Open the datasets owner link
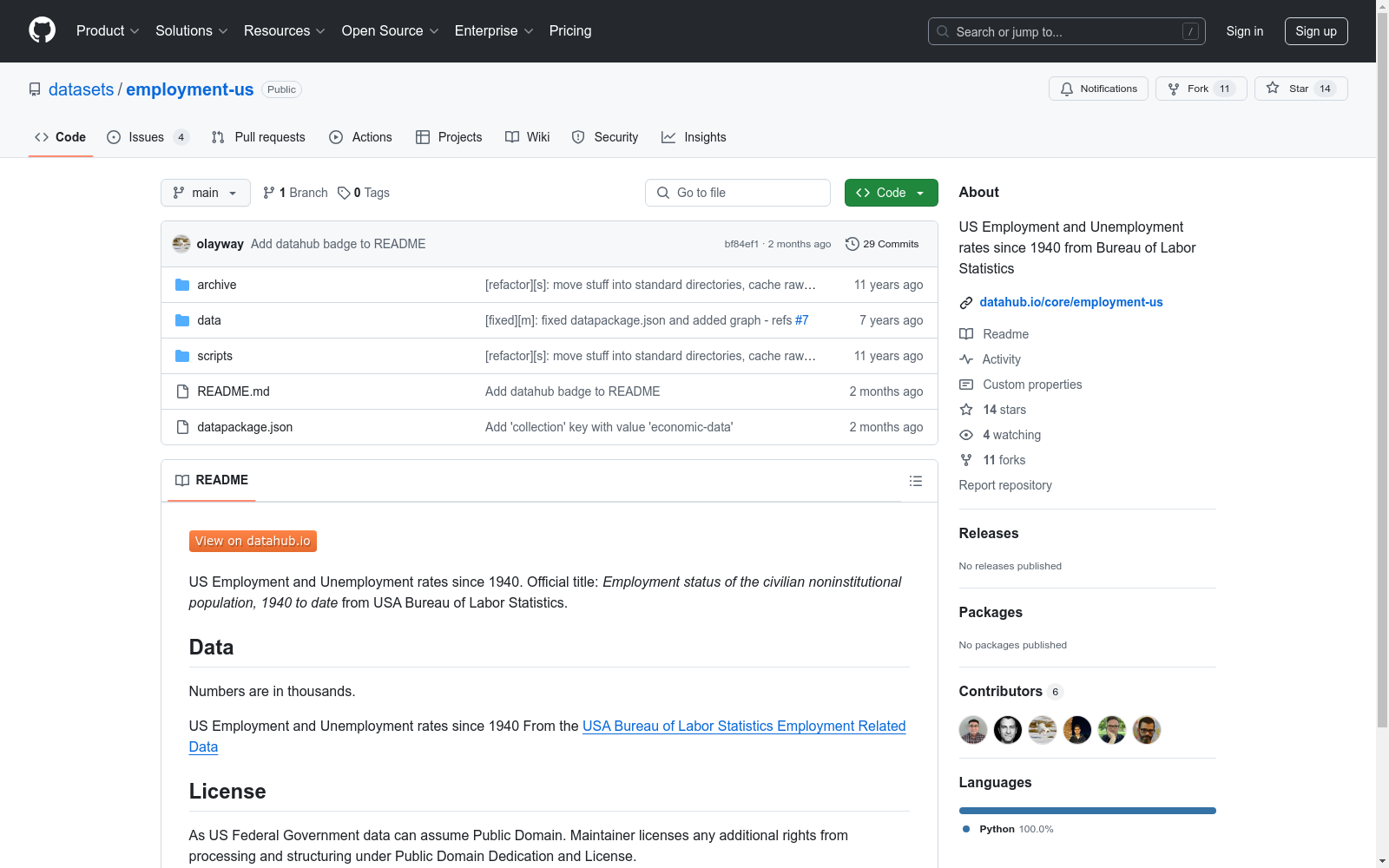 click(x=81, y=89)
